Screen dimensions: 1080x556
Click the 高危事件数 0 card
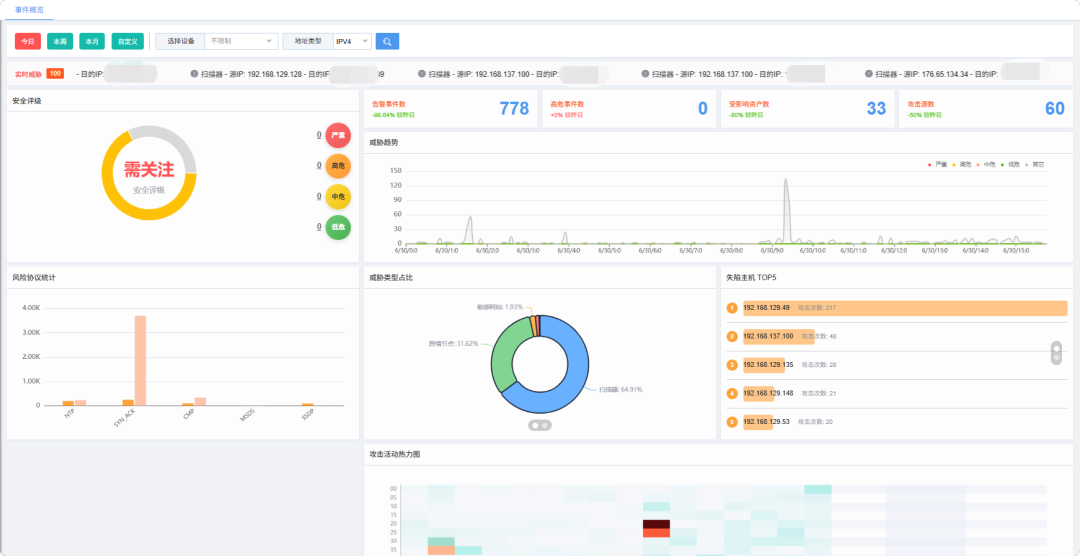629,109
